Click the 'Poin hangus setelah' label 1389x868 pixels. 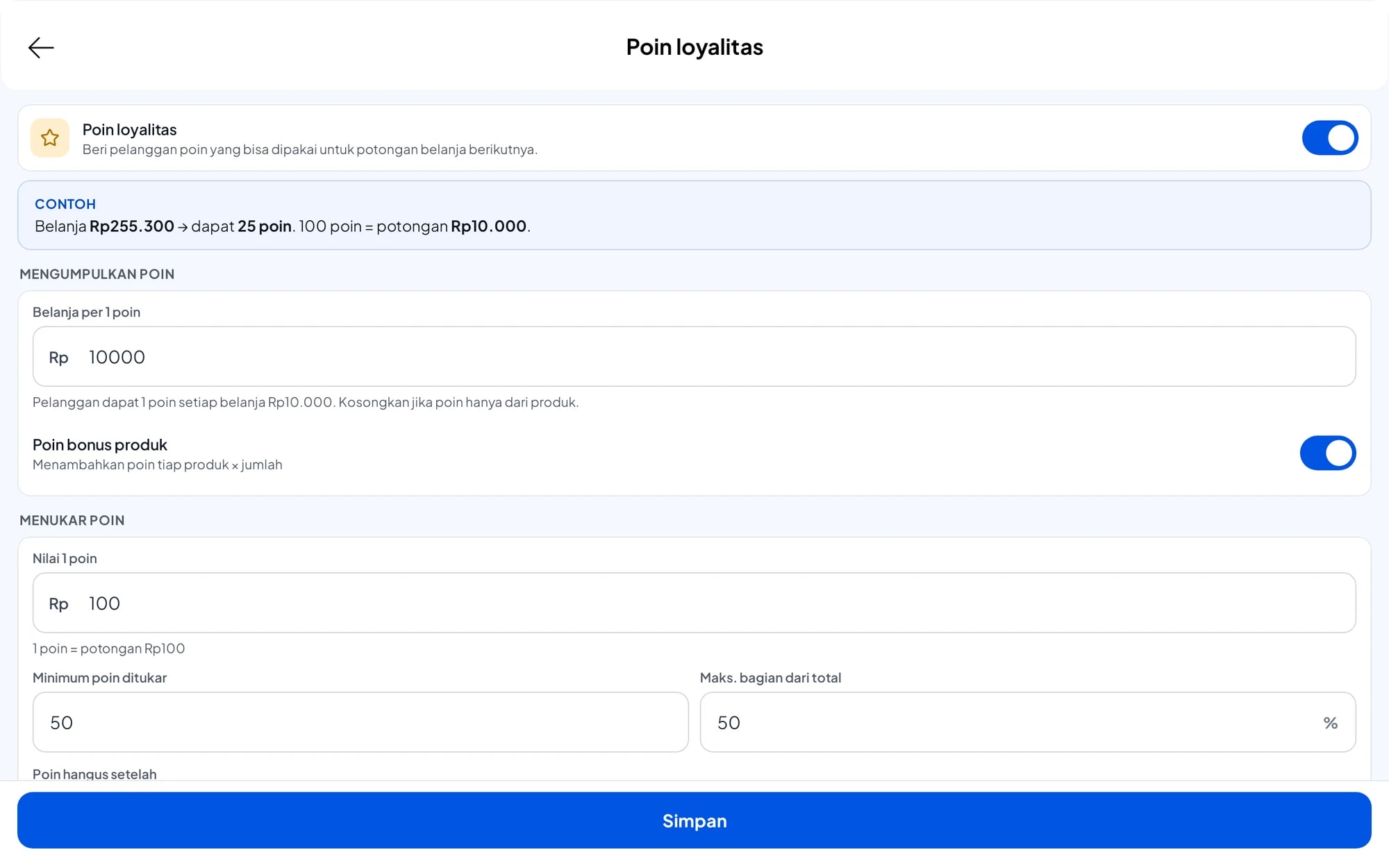coord(94,774)
